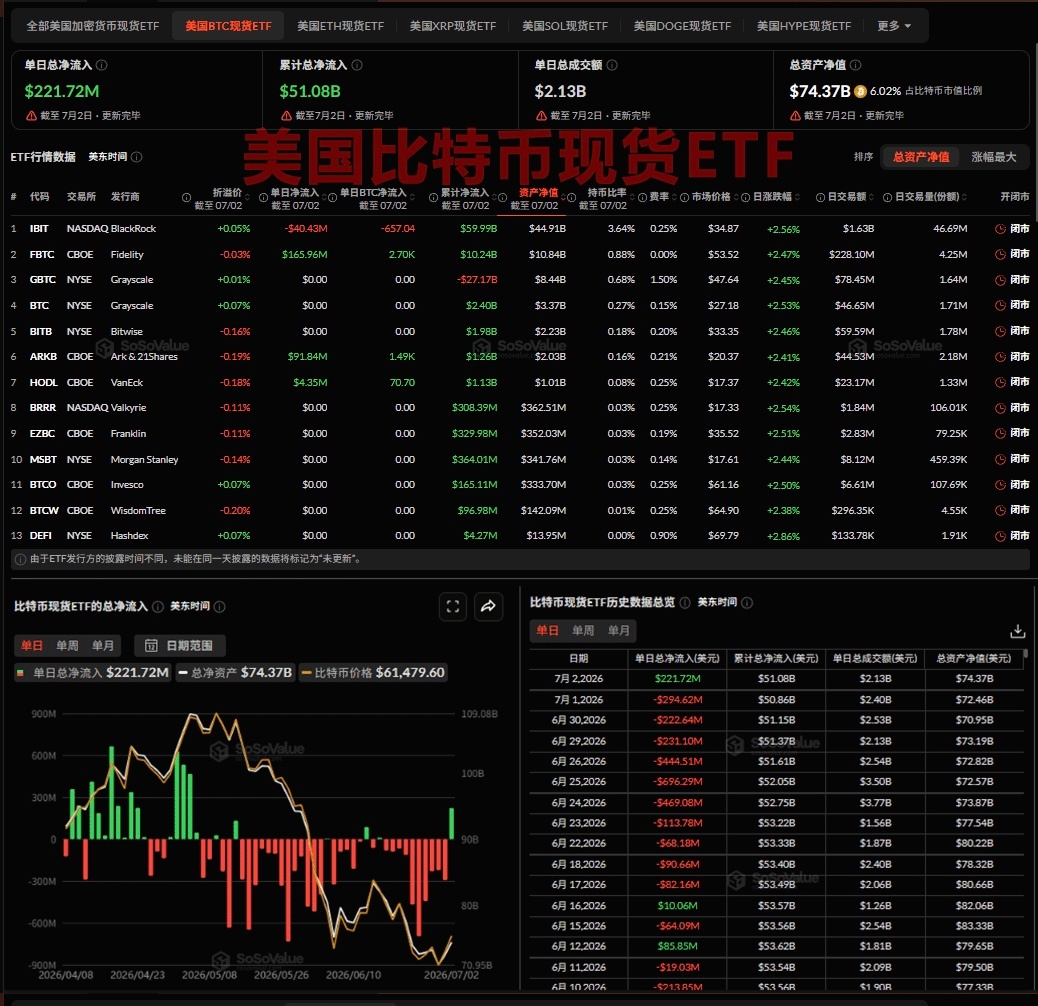Click info icon beside 费率 header
The width and height of the screenshot is (1038, 1006).
[641, 197]
